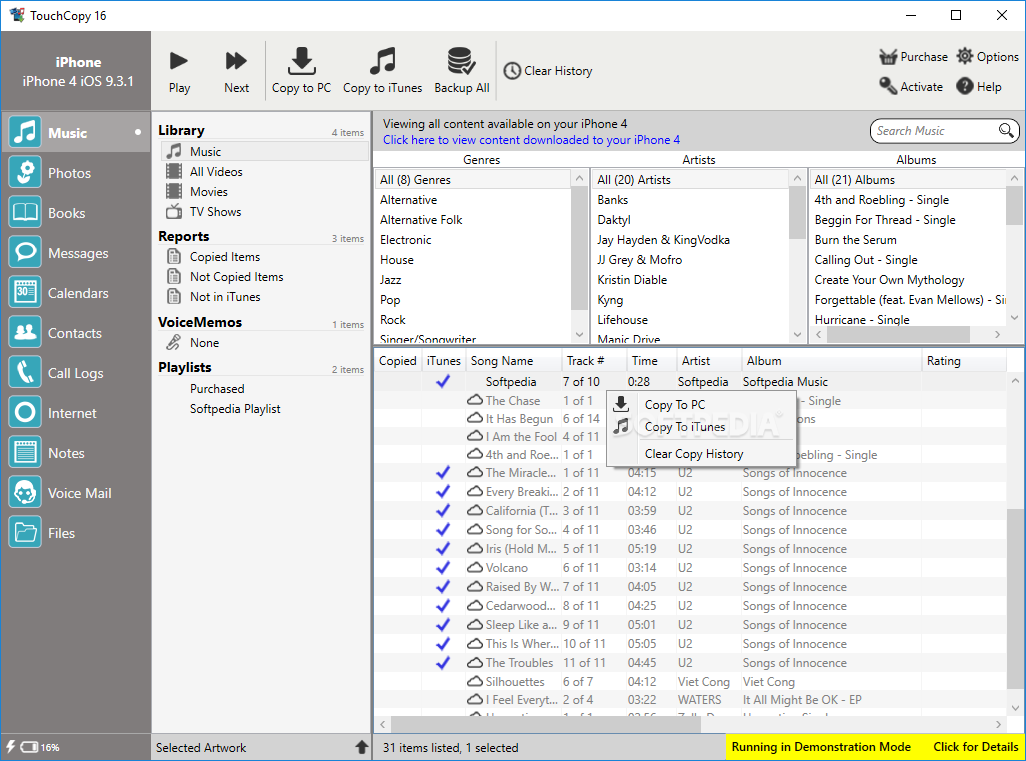Click the battery 16% status indicator

pyautogui.click(x=33, y=747)
